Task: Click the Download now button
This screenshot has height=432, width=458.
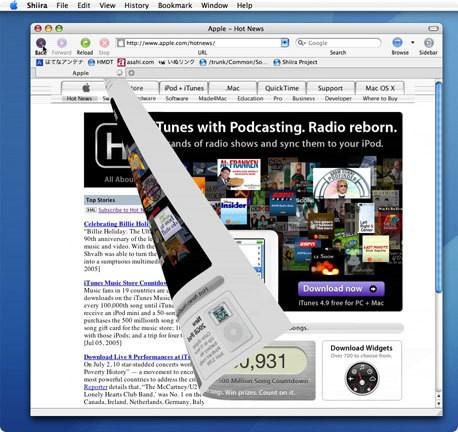Action: pos(341,289)
